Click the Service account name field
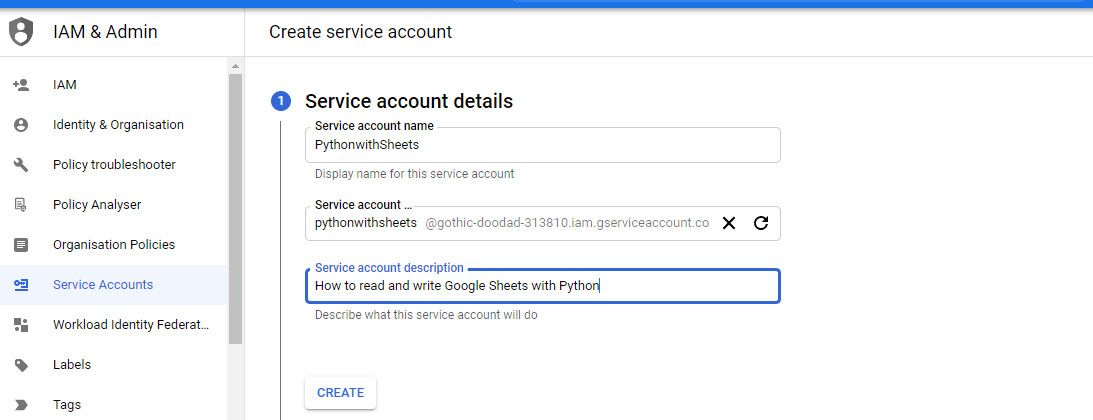 point(542,145)
